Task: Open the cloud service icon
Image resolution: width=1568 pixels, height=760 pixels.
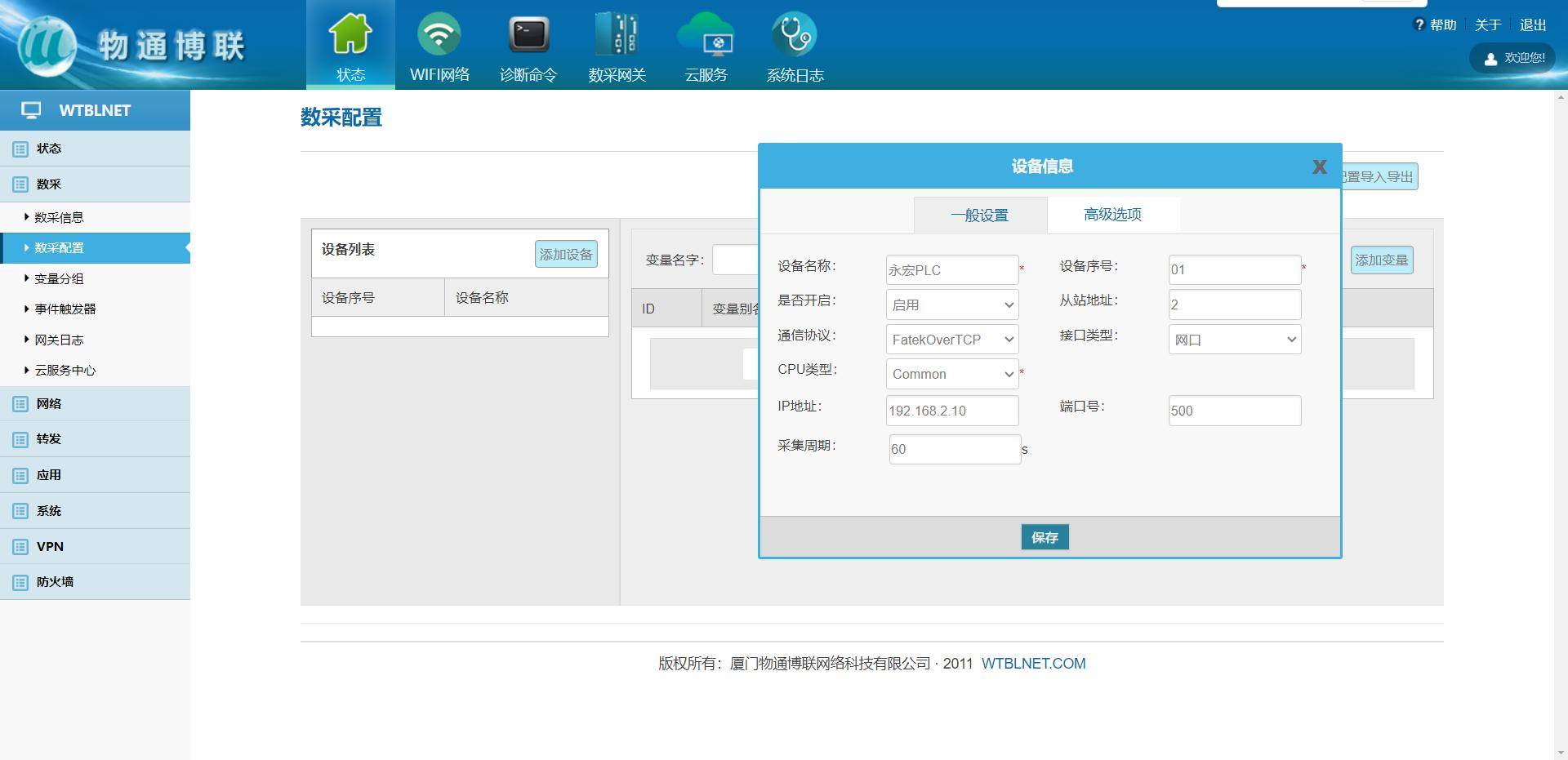Action: [x=706, y=34]
